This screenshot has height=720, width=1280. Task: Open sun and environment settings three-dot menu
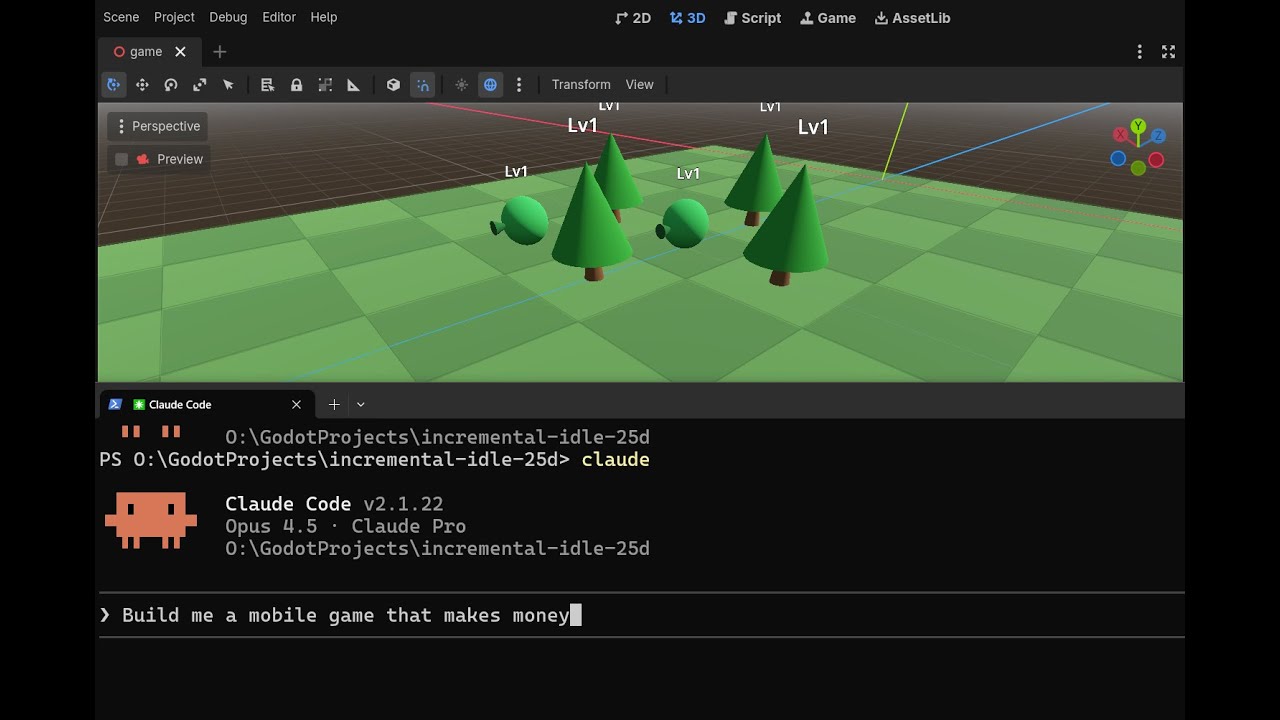[x=518, y=85]
